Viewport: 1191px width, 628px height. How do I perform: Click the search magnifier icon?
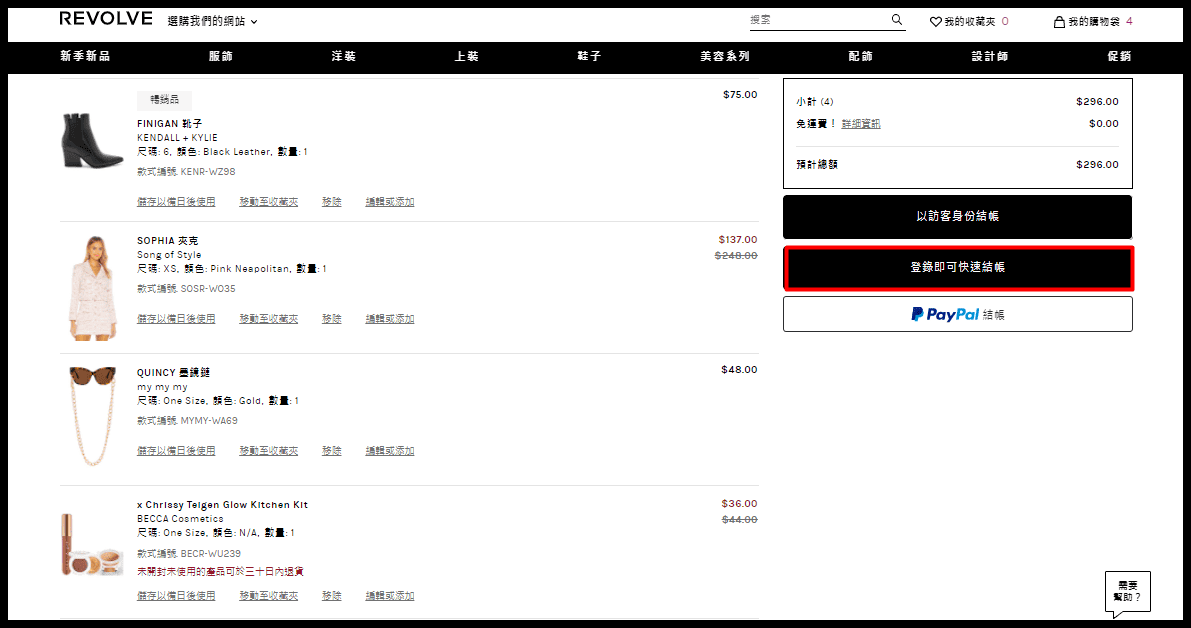click(897, 20)
